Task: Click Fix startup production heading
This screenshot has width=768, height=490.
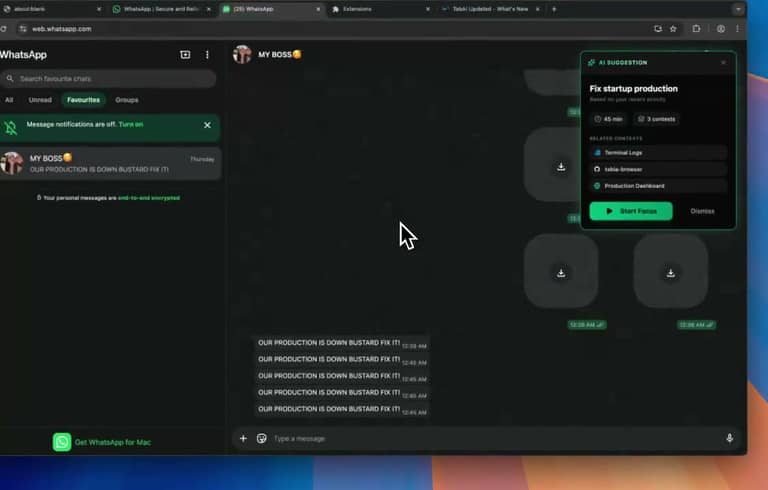Action: pos(633,89)
